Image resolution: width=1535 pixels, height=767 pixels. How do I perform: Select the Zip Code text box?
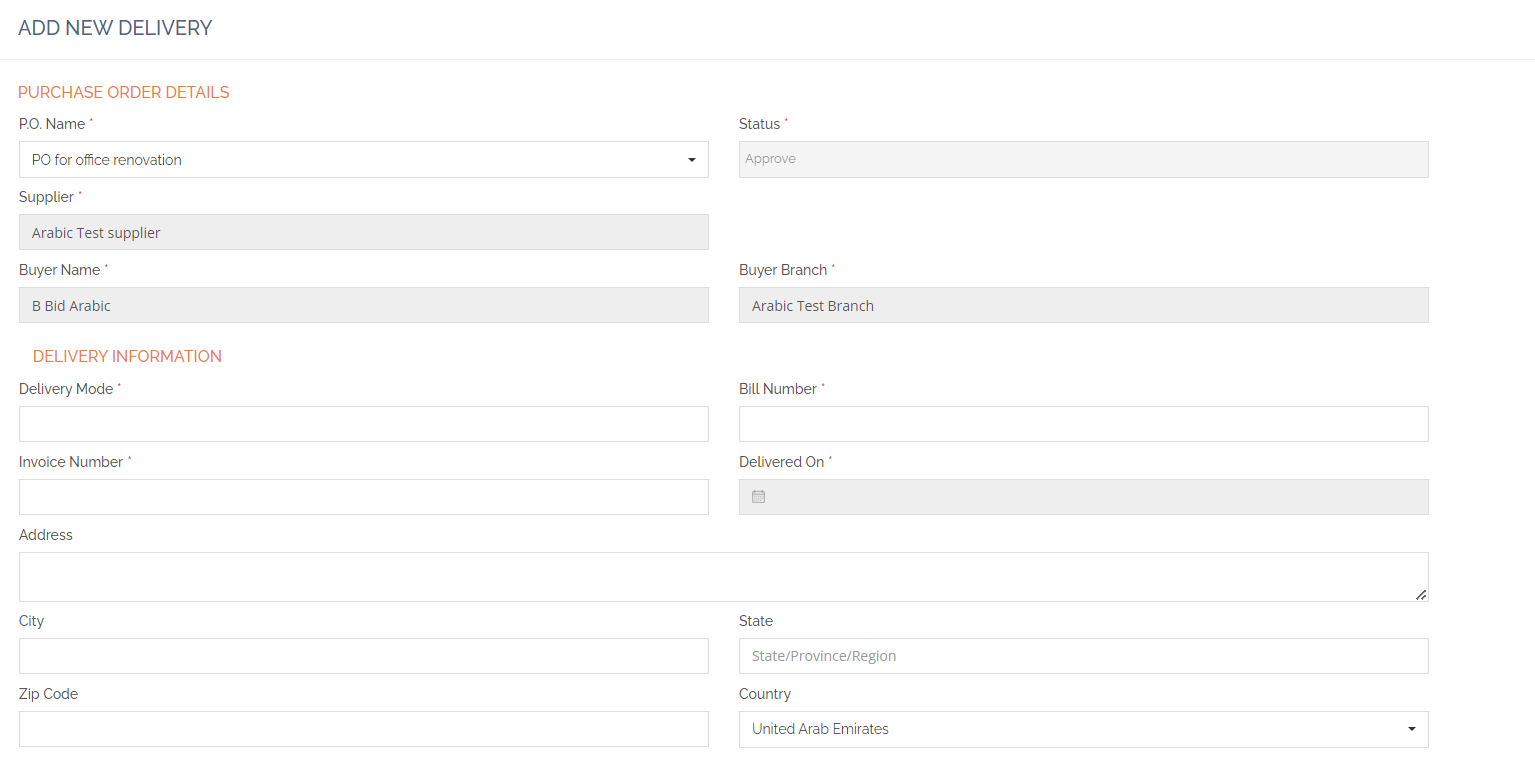[x=363, y=729]
